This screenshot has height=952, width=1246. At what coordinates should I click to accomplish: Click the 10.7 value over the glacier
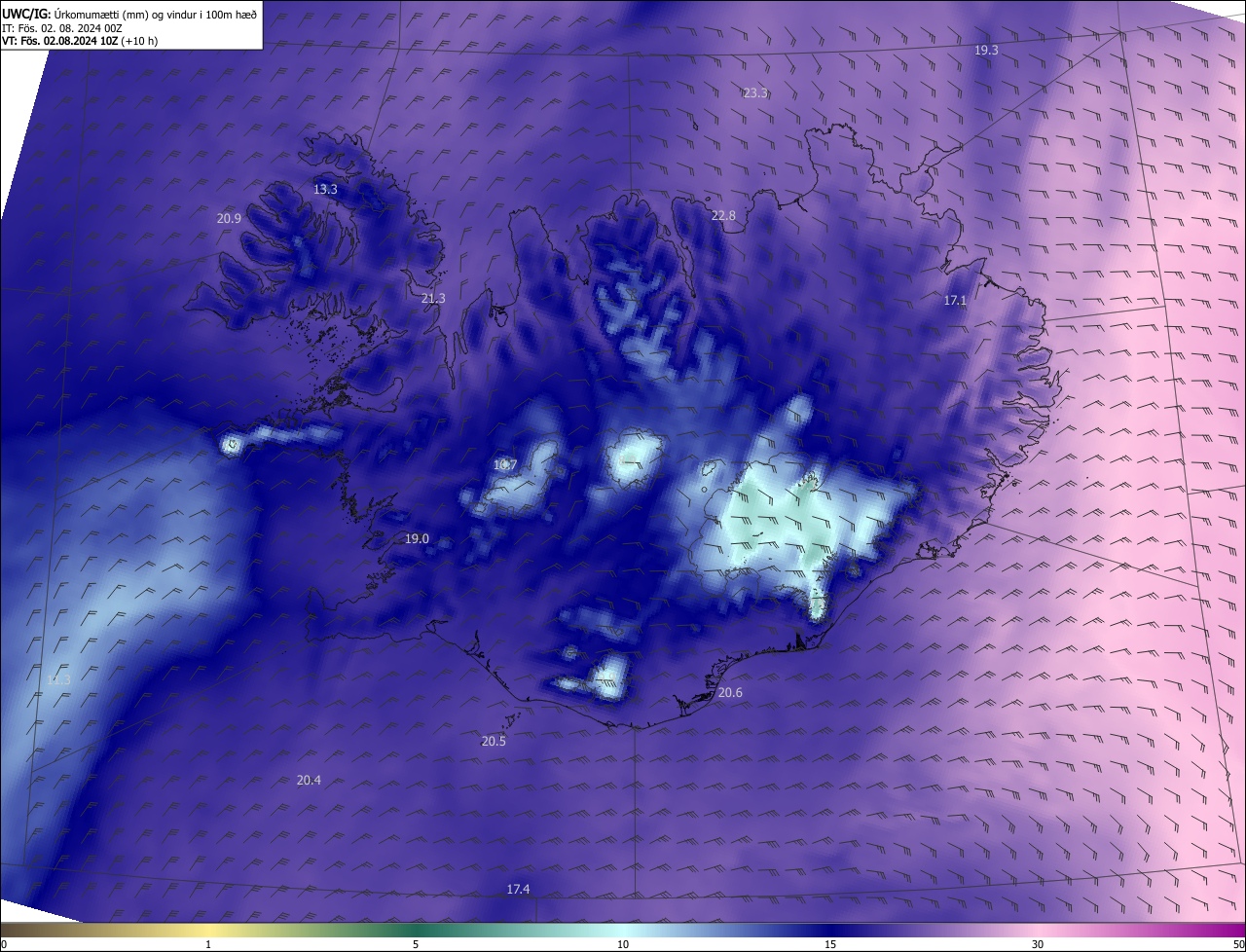[504, 465]
